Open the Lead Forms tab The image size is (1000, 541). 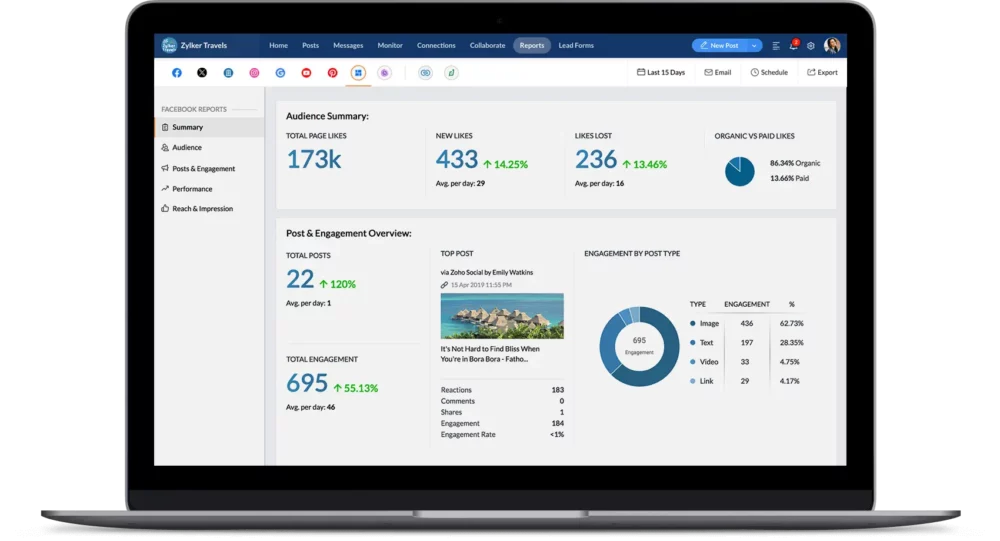pos(576,45)
